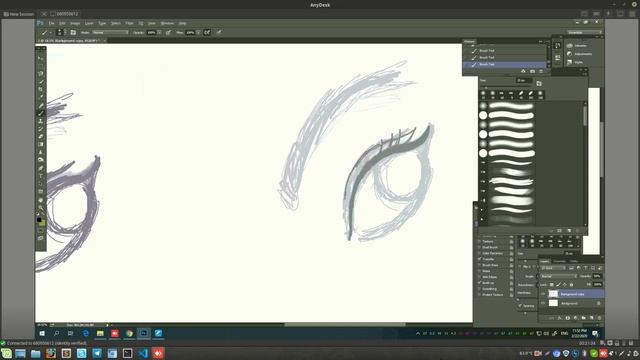Select the Background copy layer thumbnail
The width and height of the screenshot is (640, 360).
tap(553, 294)
